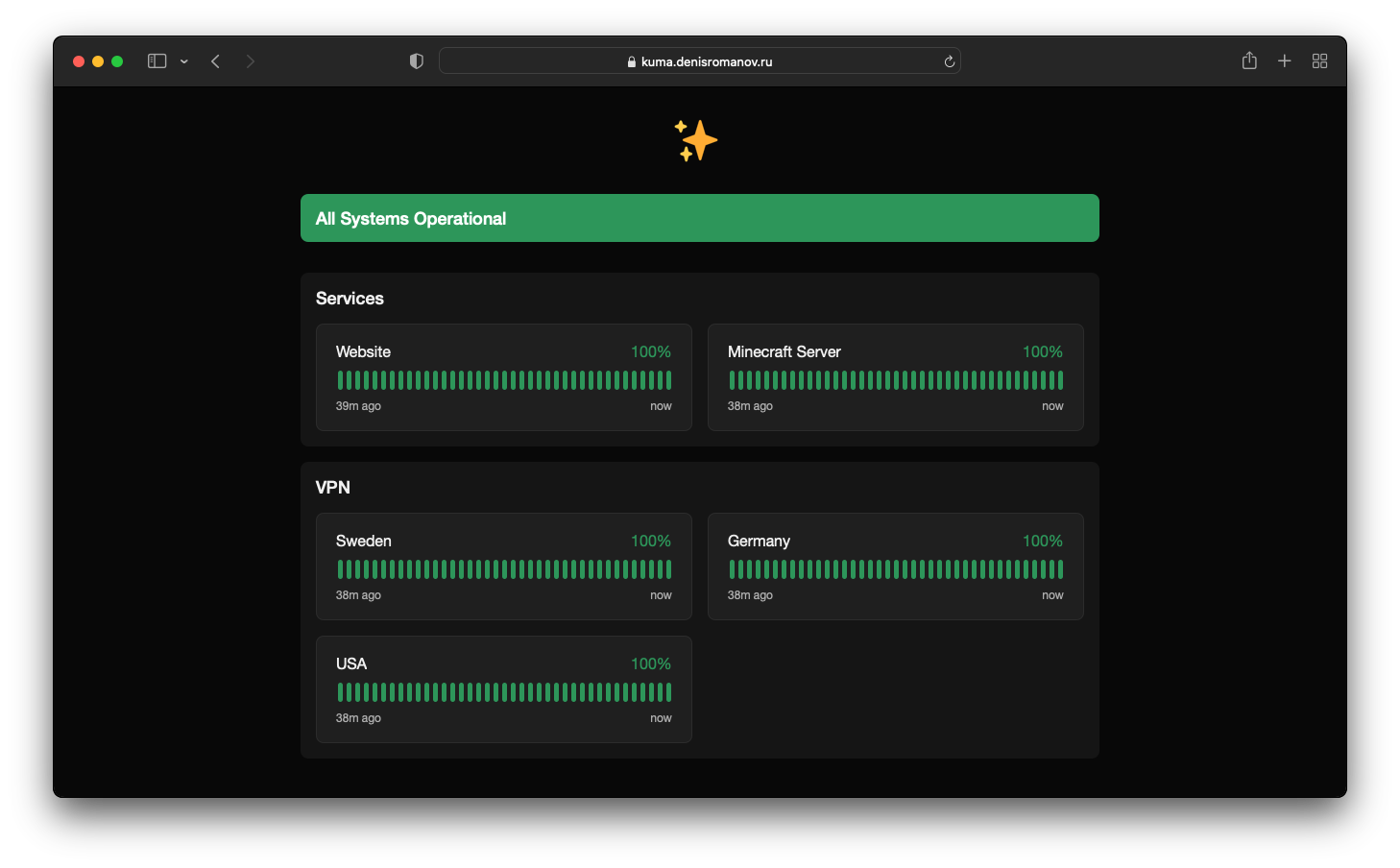Click the forward navigation arrow

click(x=251, y=61)
